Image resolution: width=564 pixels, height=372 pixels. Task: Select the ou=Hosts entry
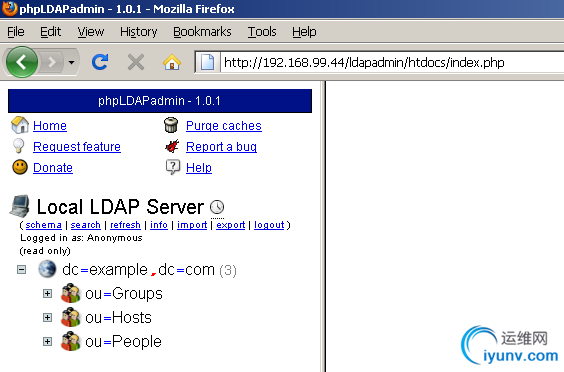(118, 318)
